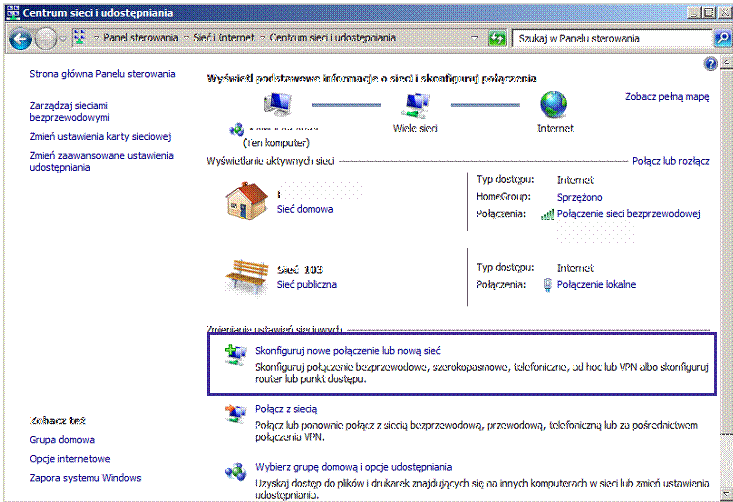
Task: Open Skonfiguruj nowe połączenie lub nową sieć
Action: click(348, 351)
